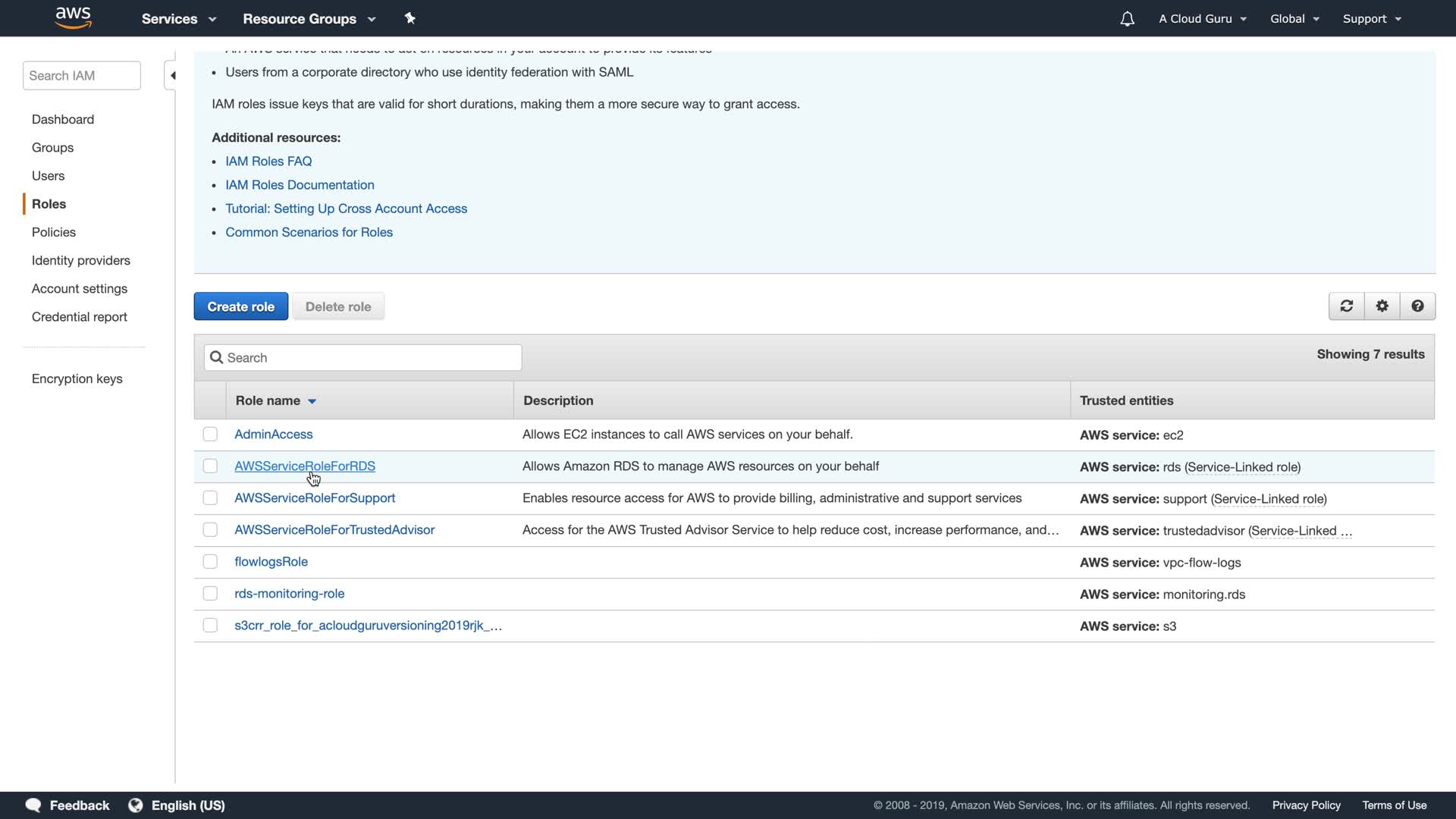Open the Users sidebar section
Viewport: 1456px width, 819px height.
click(x=48, y=176)
